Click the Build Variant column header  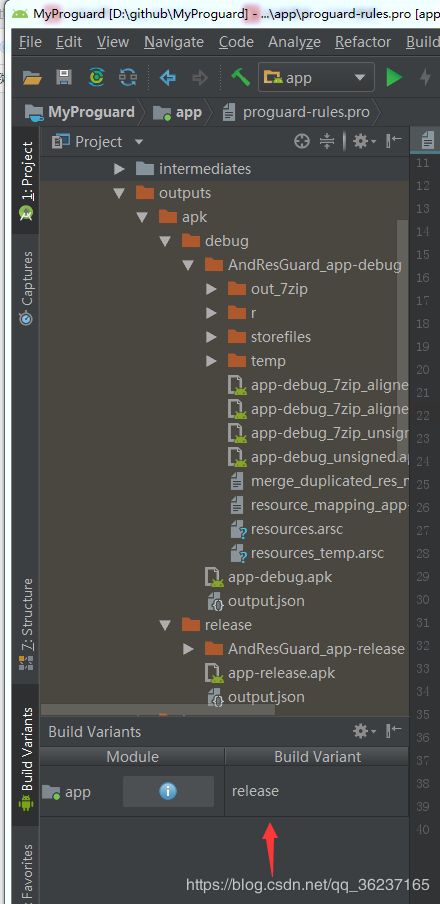click(317, 756)
